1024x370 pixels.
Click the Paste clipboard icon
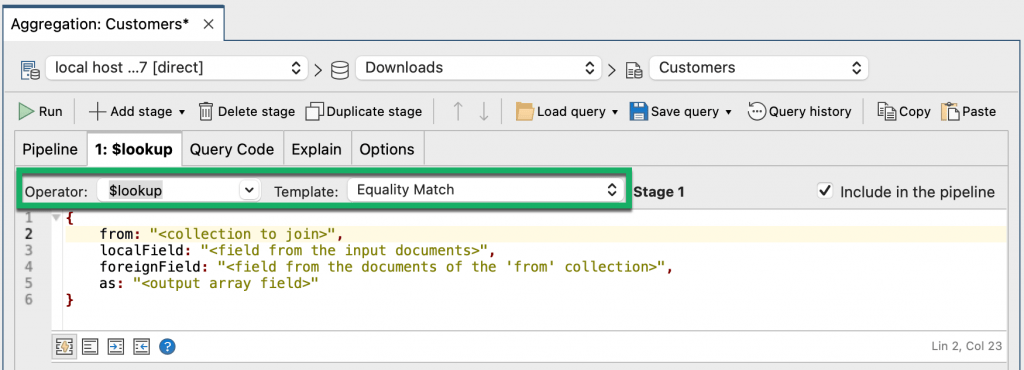950,112
